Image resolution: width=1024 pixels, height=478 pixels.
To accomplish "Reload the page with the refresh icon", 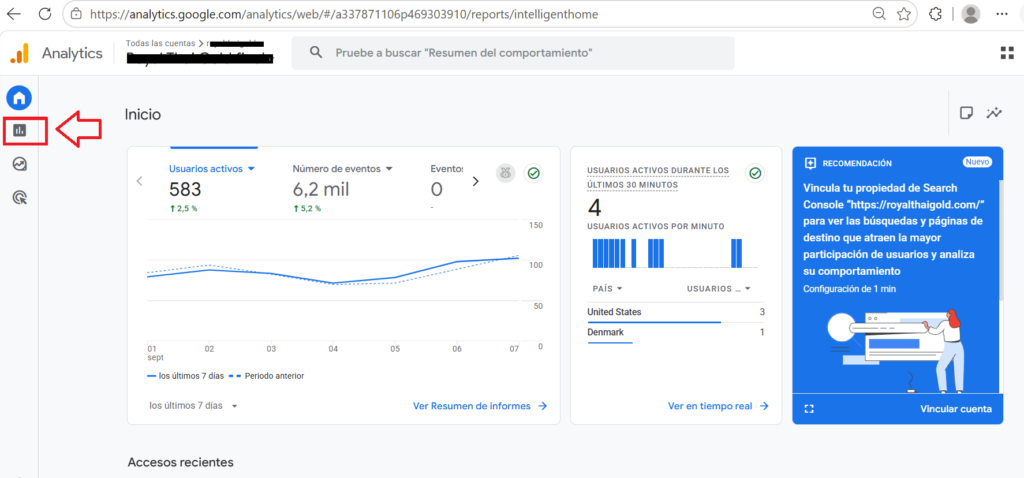I will 45,14.
